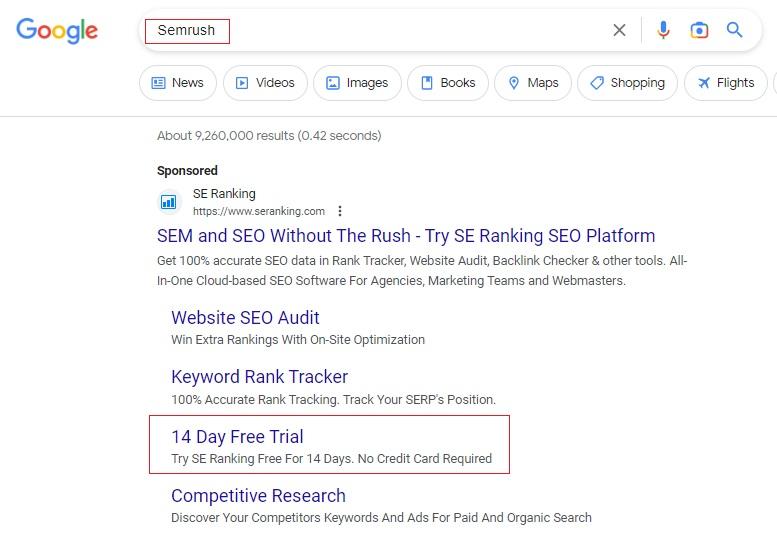
Task: Open the Flights filter tab
Action: [725, 83]
